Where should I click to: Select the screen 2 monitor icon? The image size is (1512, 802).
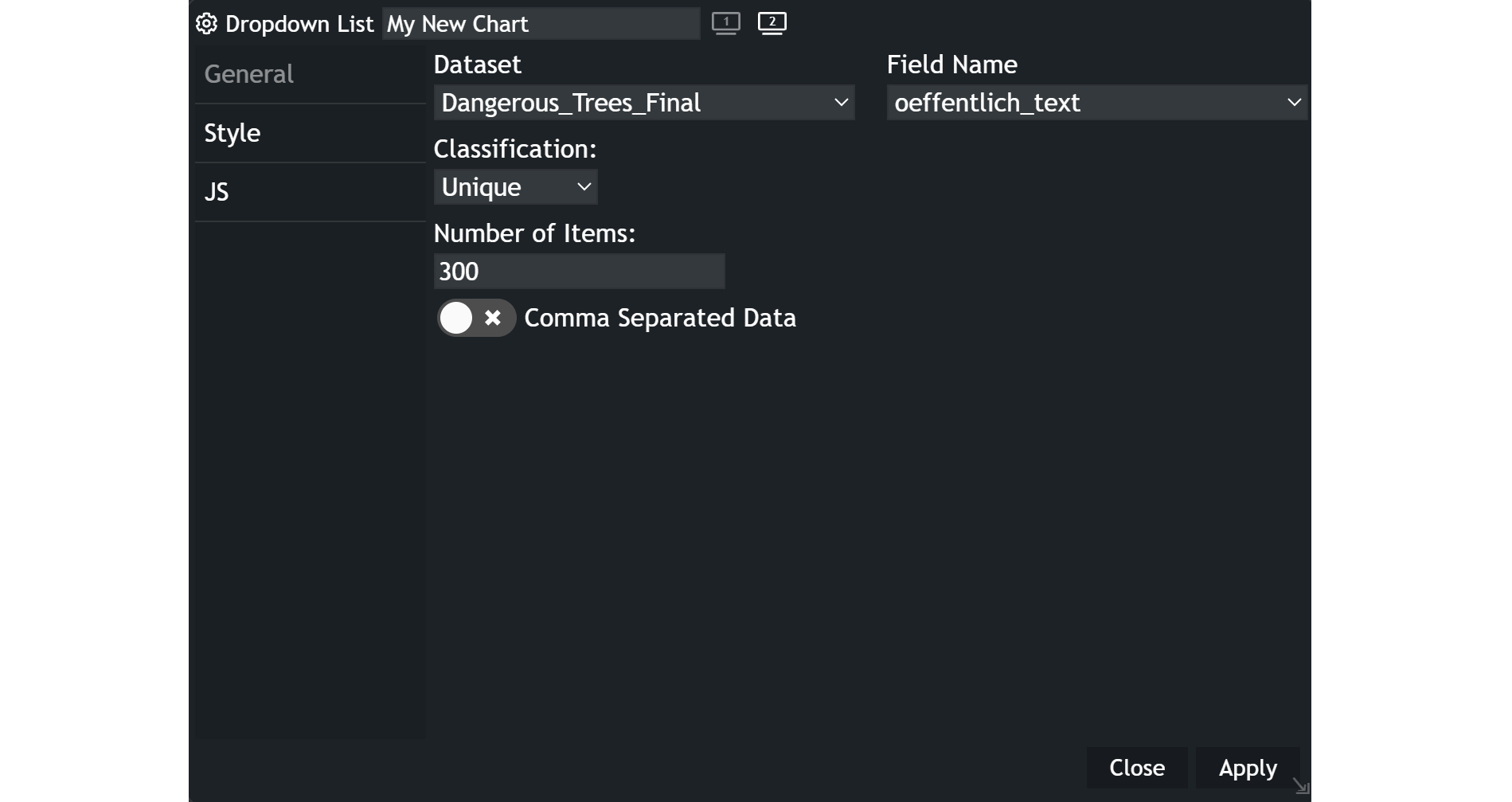tap(772, 23)
